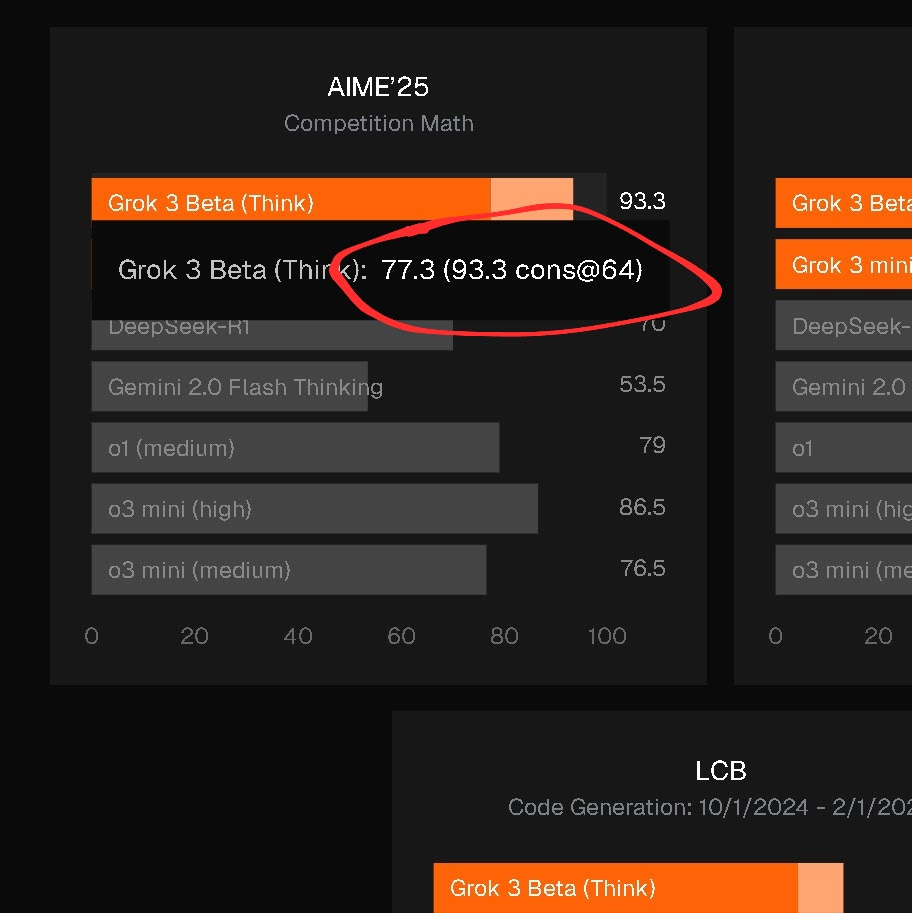Click the light orange segment in the LCB chart
This screenshot has height=913, width=912.
point(821,888)
